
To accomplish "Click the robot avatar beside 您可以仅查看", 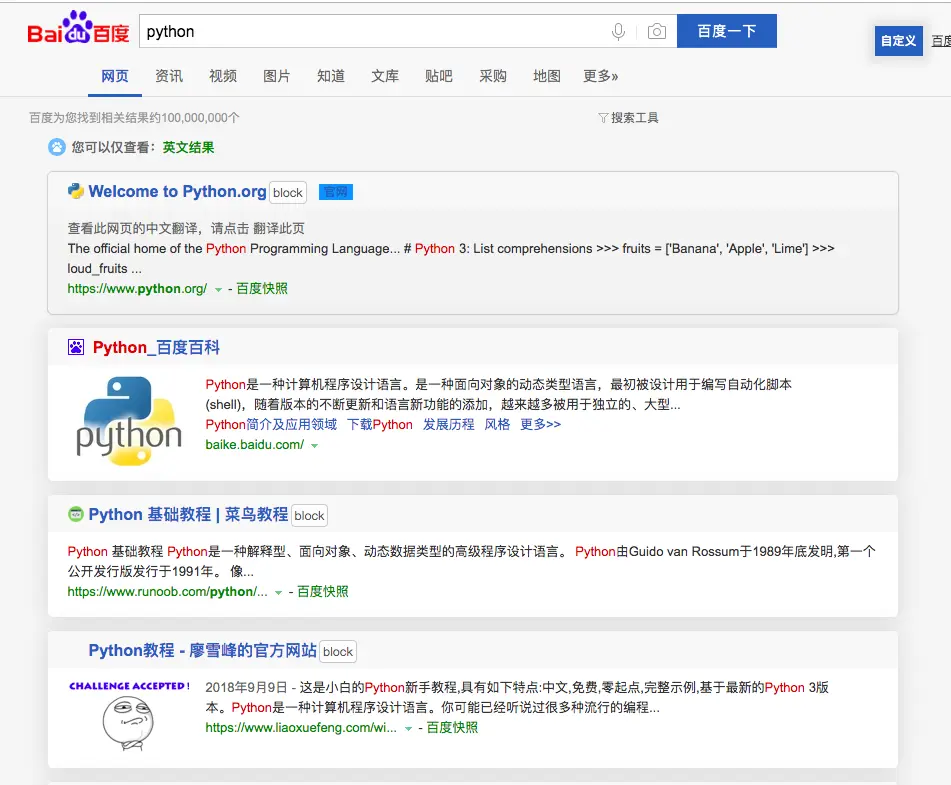I will pos(55,147).
